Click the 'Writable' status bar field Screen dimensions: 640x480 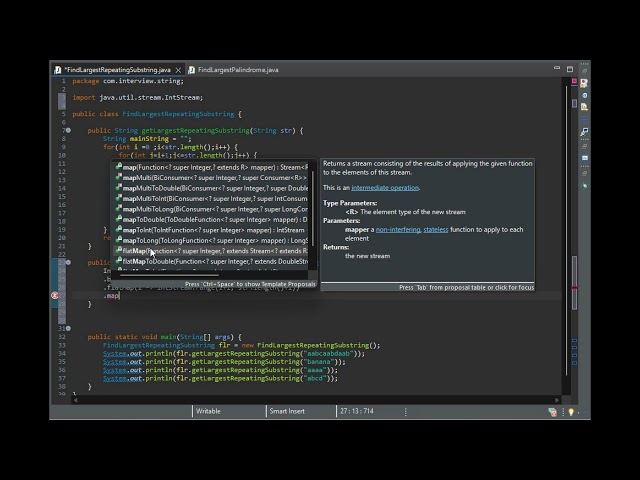pyautogui.click(x=208, y=411)
